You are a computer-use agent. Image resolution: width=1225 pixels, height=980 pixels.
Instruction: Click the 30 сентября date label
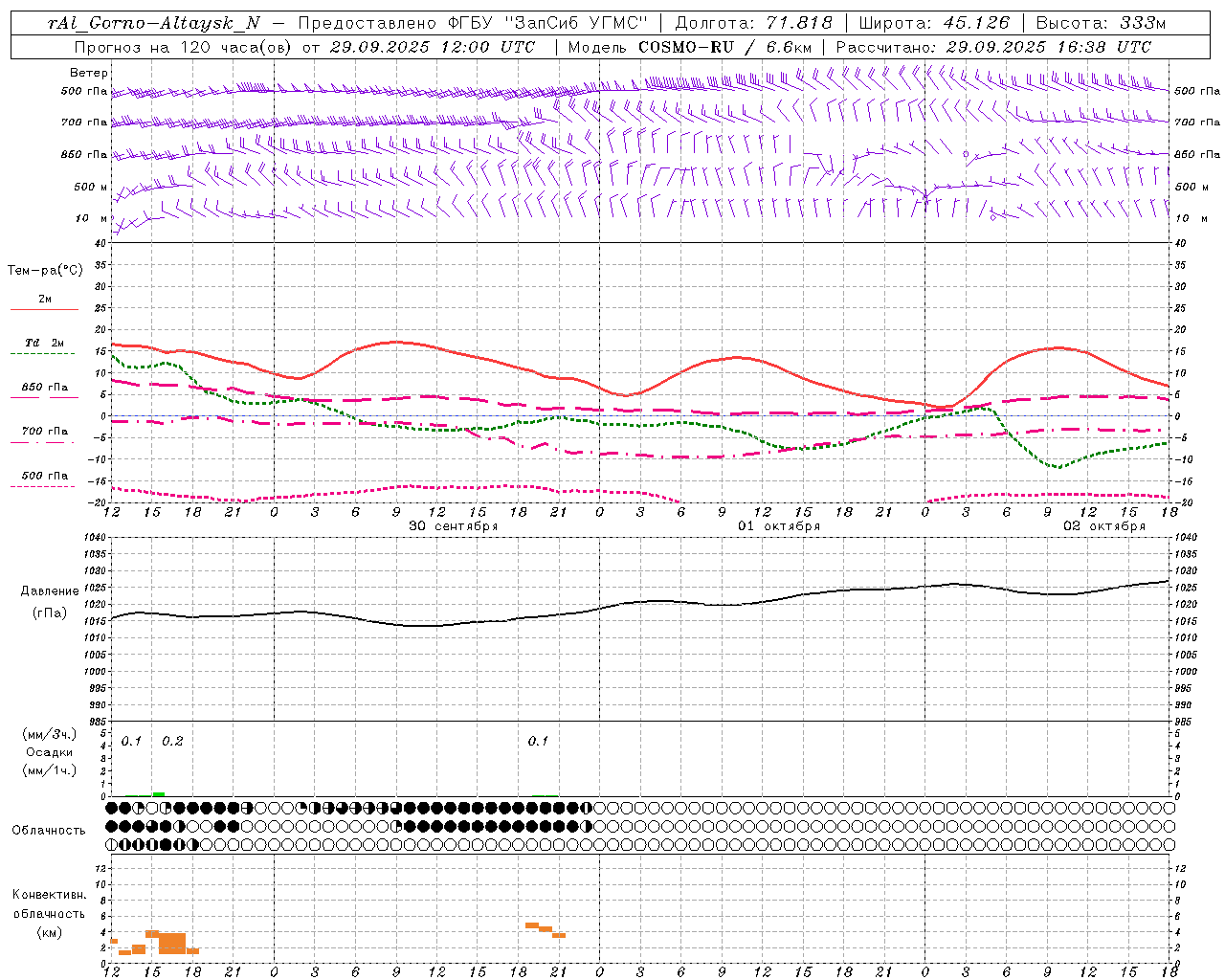pos(454,526)
